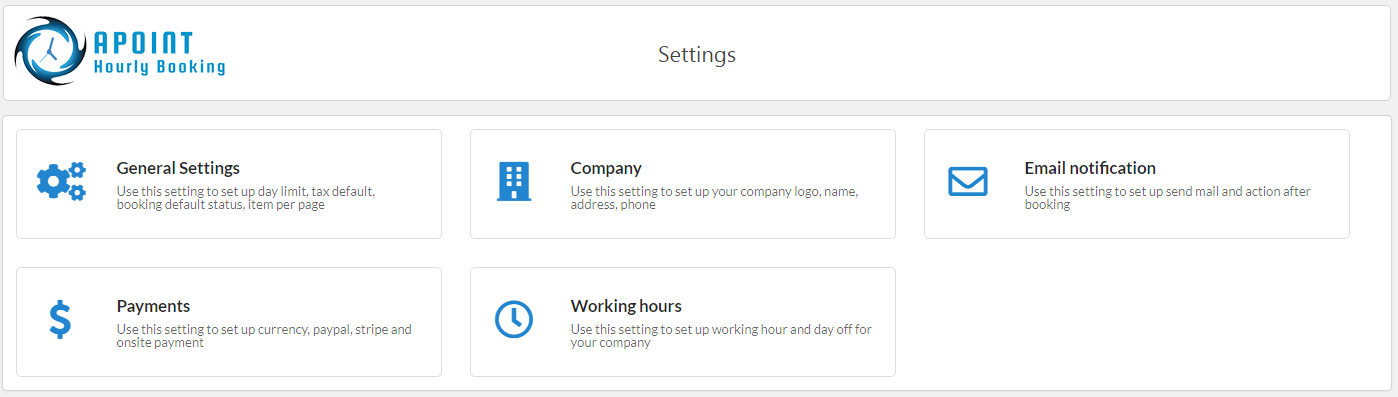Click the building icon for Company
Image resolution: width=1398 pixels, height=397 pixels.
[514, 181]
